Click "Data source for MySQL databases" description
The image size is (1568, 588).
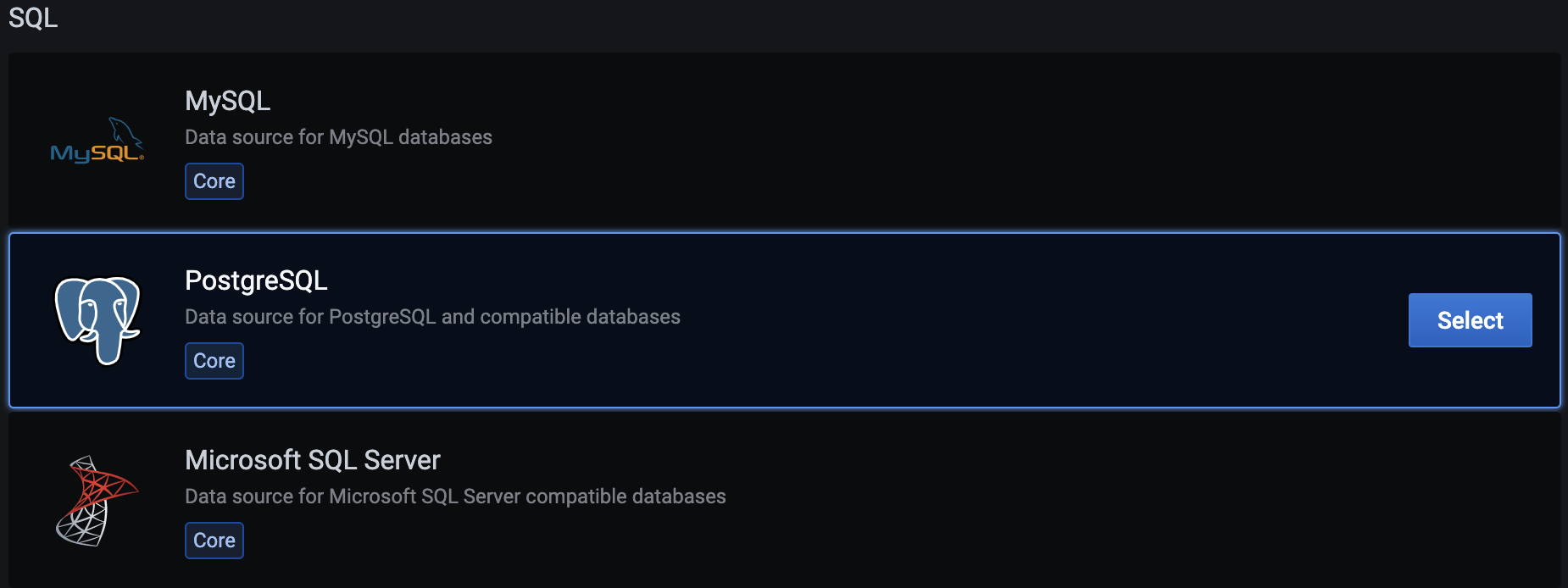click(x=338, y=137)
